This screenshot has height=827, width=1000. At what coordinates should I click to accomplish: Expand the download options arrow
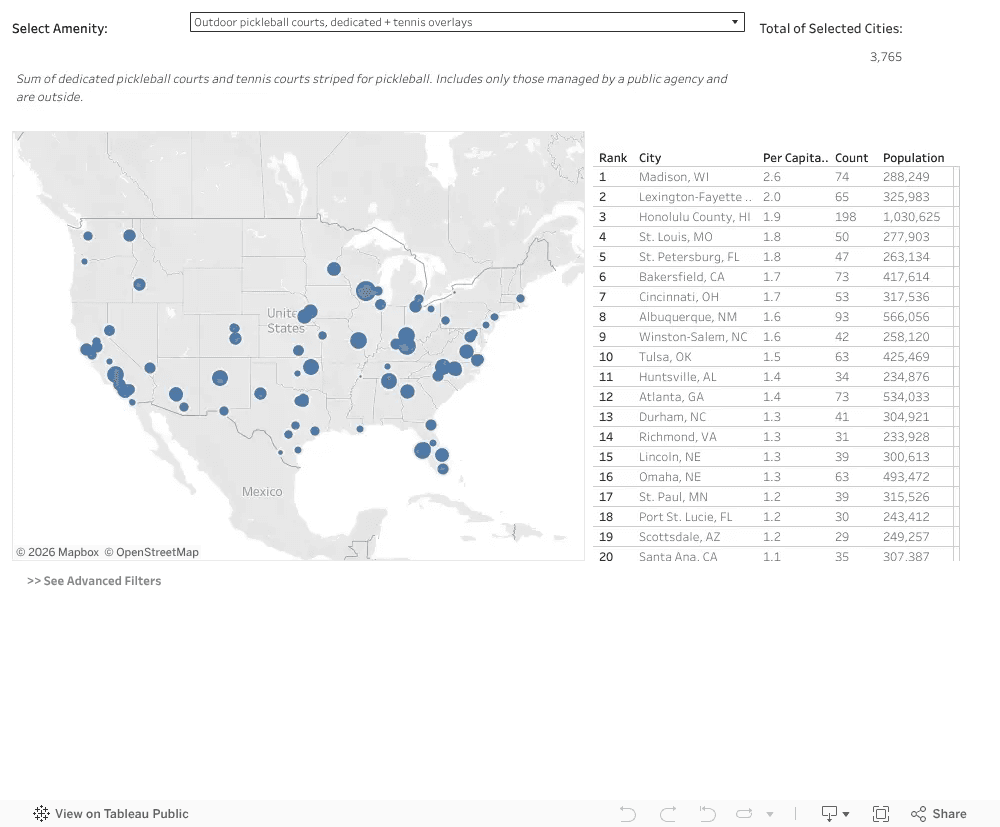point(846,814)
